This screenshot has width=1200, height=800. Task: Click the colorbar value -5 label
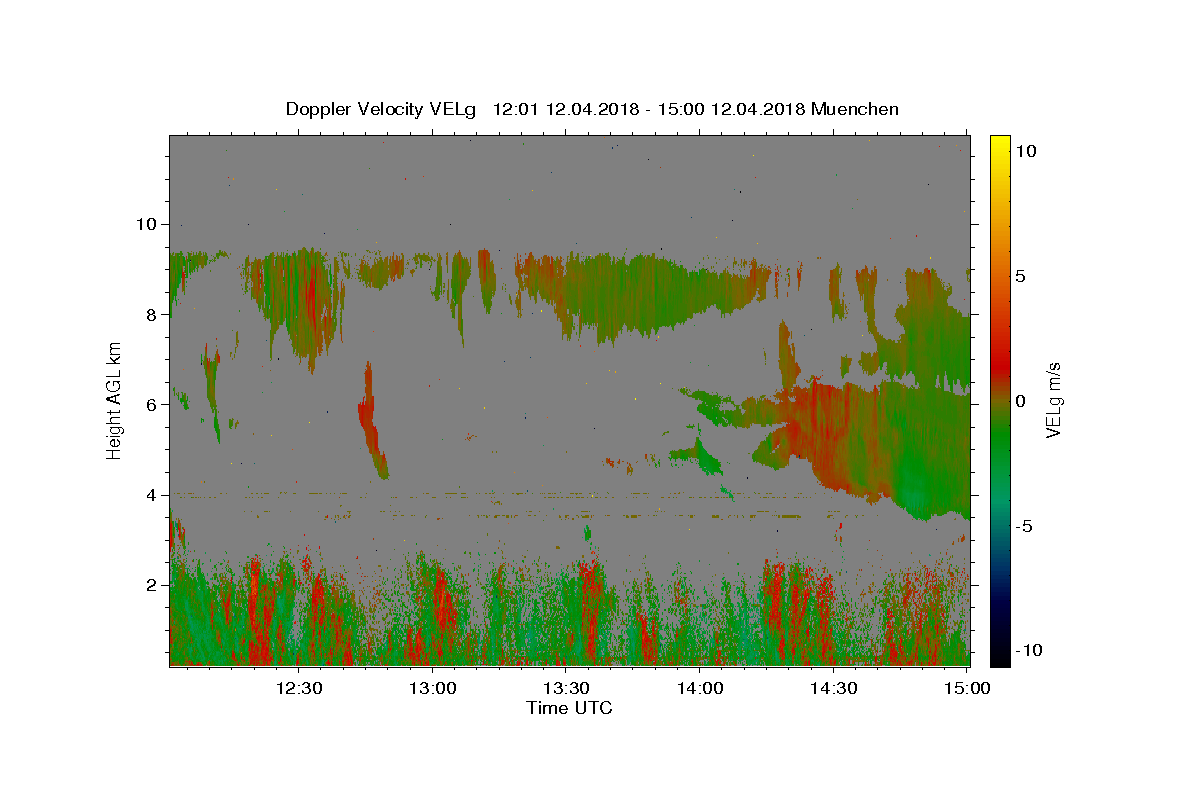click(x=1025, y=526)
